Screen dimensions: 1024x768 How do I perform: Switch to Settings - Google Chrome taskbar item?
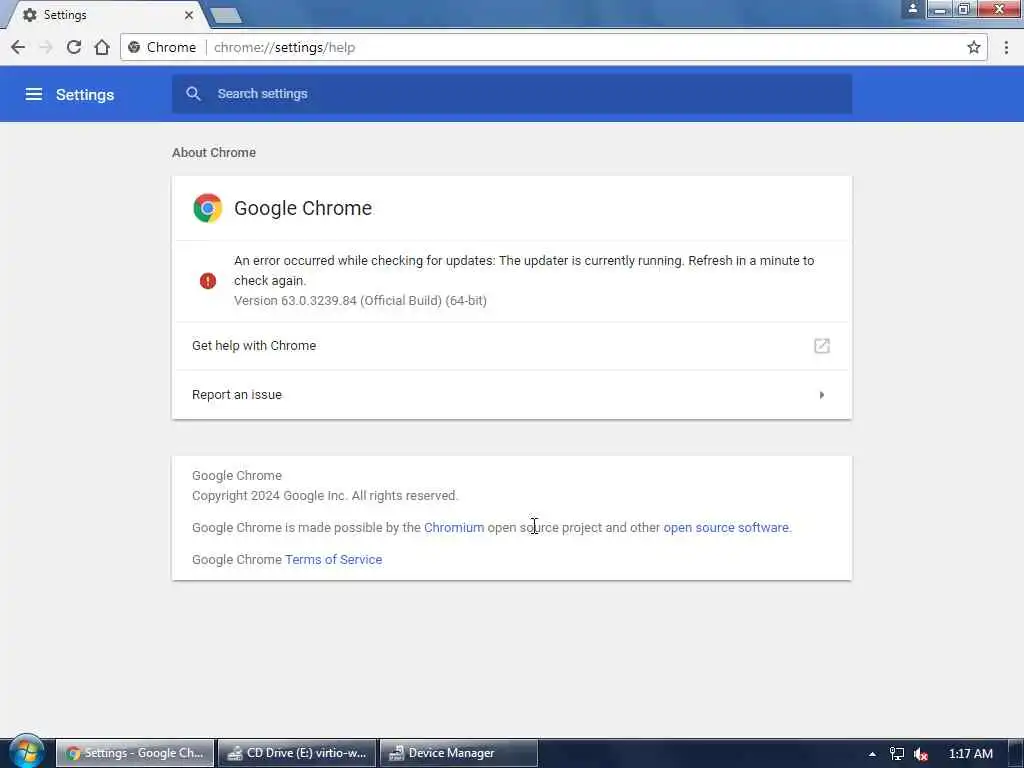pos(135,753)
